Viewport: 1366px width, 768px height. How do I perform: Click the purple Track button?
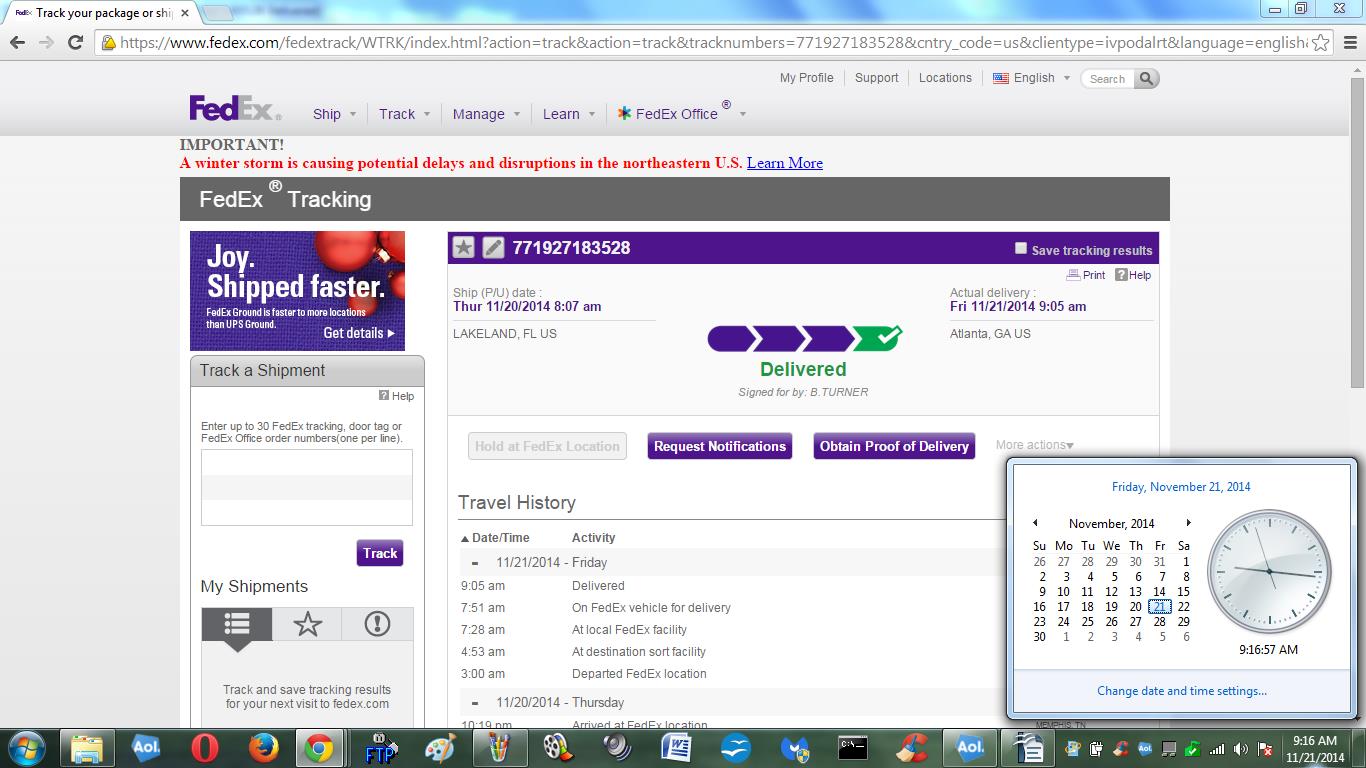coord(380,553)
